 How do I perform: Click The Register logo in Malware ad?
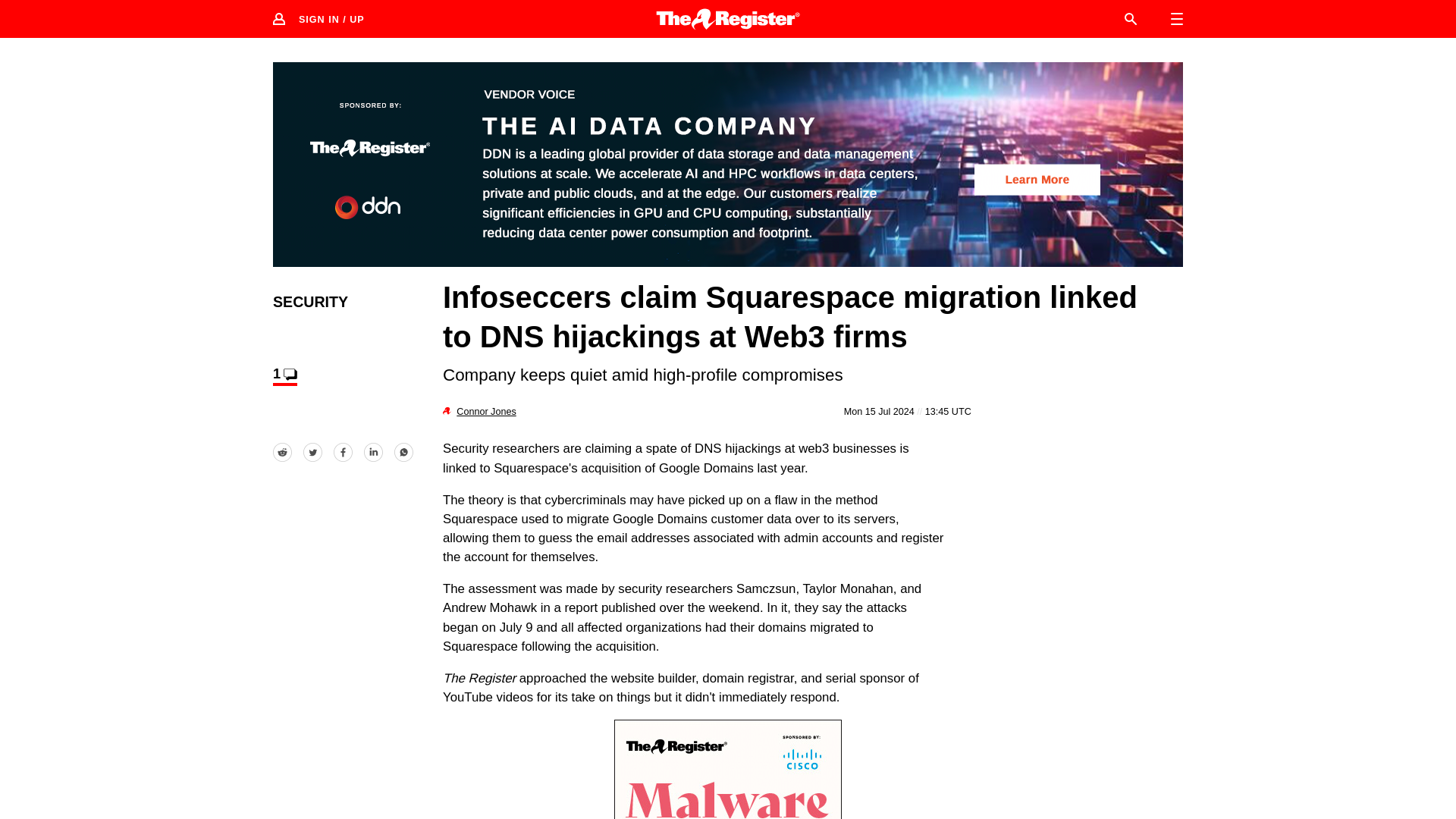click(x=676, y=746)
